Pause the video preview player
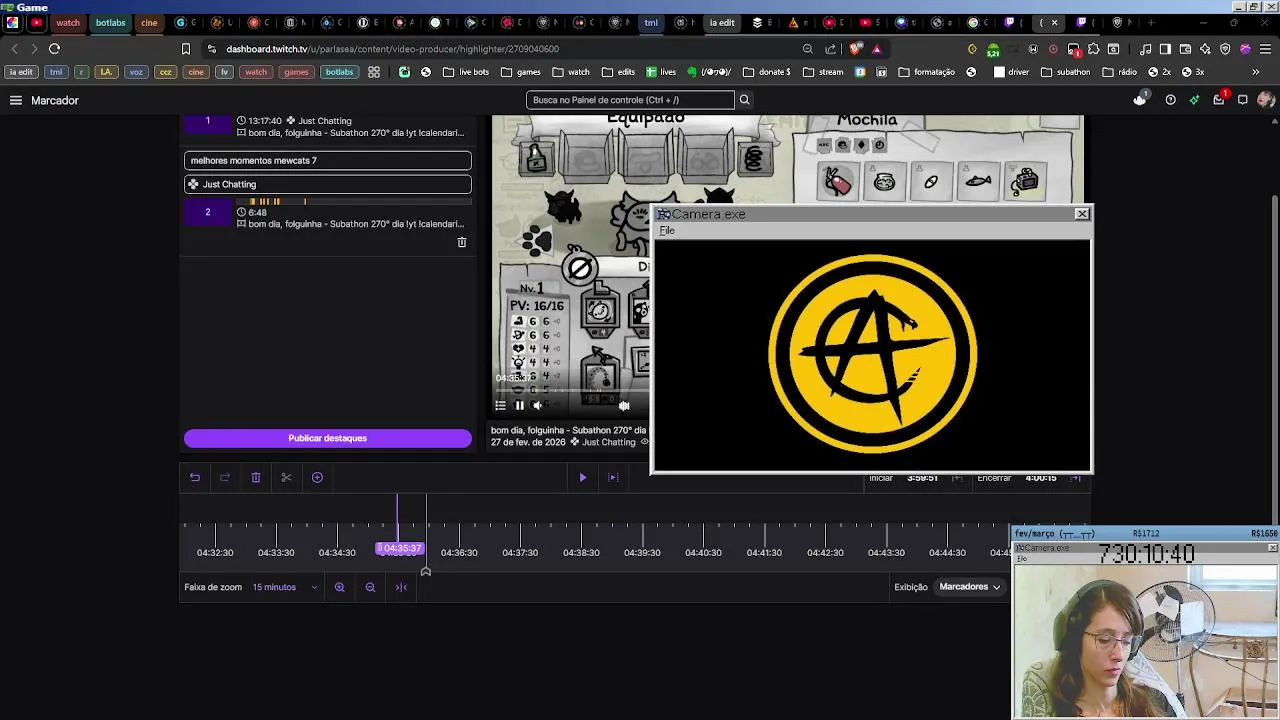Screen dimensions: 1280x720 pyautogui.click(x=519, y=405)
